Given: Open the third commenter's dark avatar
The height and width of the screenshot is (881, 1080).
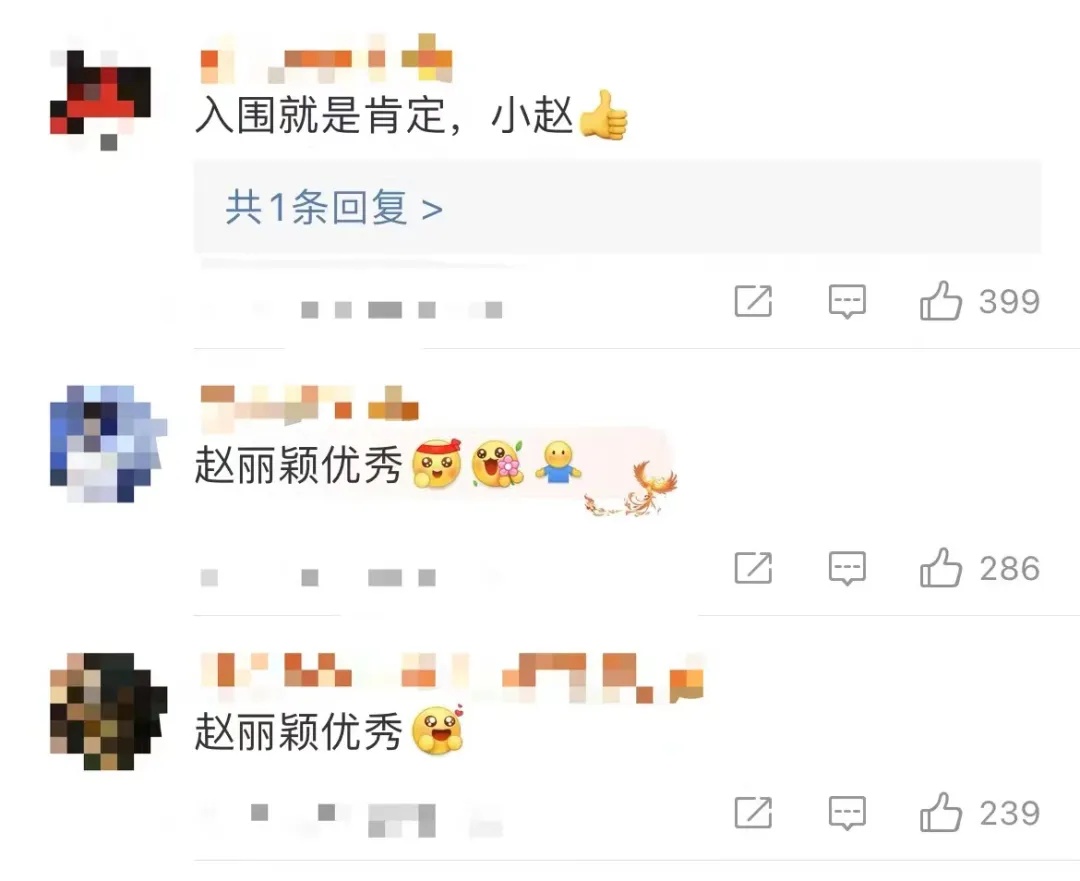Looking at the screenshot, I should coord(108,711).
